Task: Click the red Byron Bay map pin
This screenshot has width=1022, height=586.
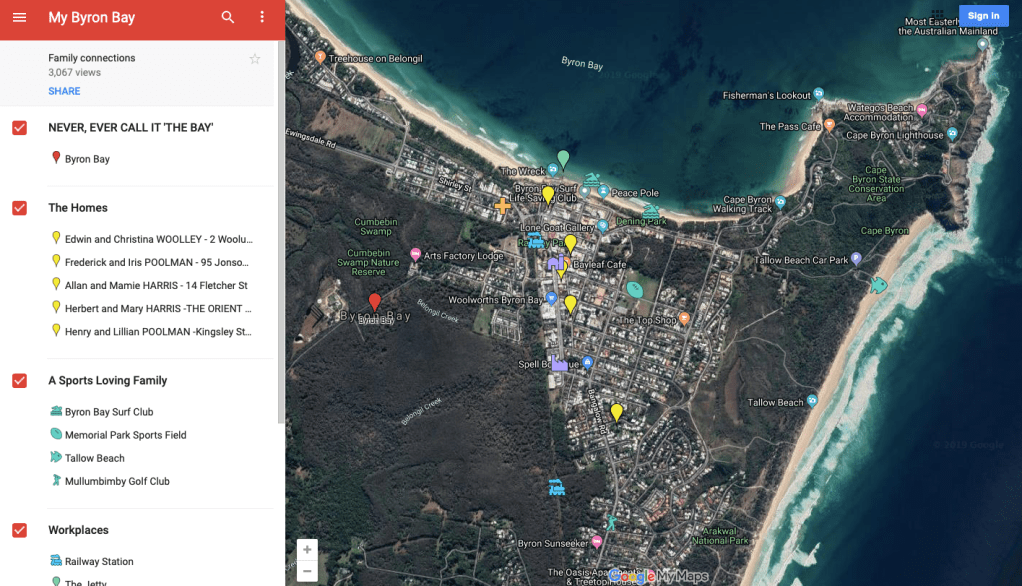Action: tap(375, 301)
